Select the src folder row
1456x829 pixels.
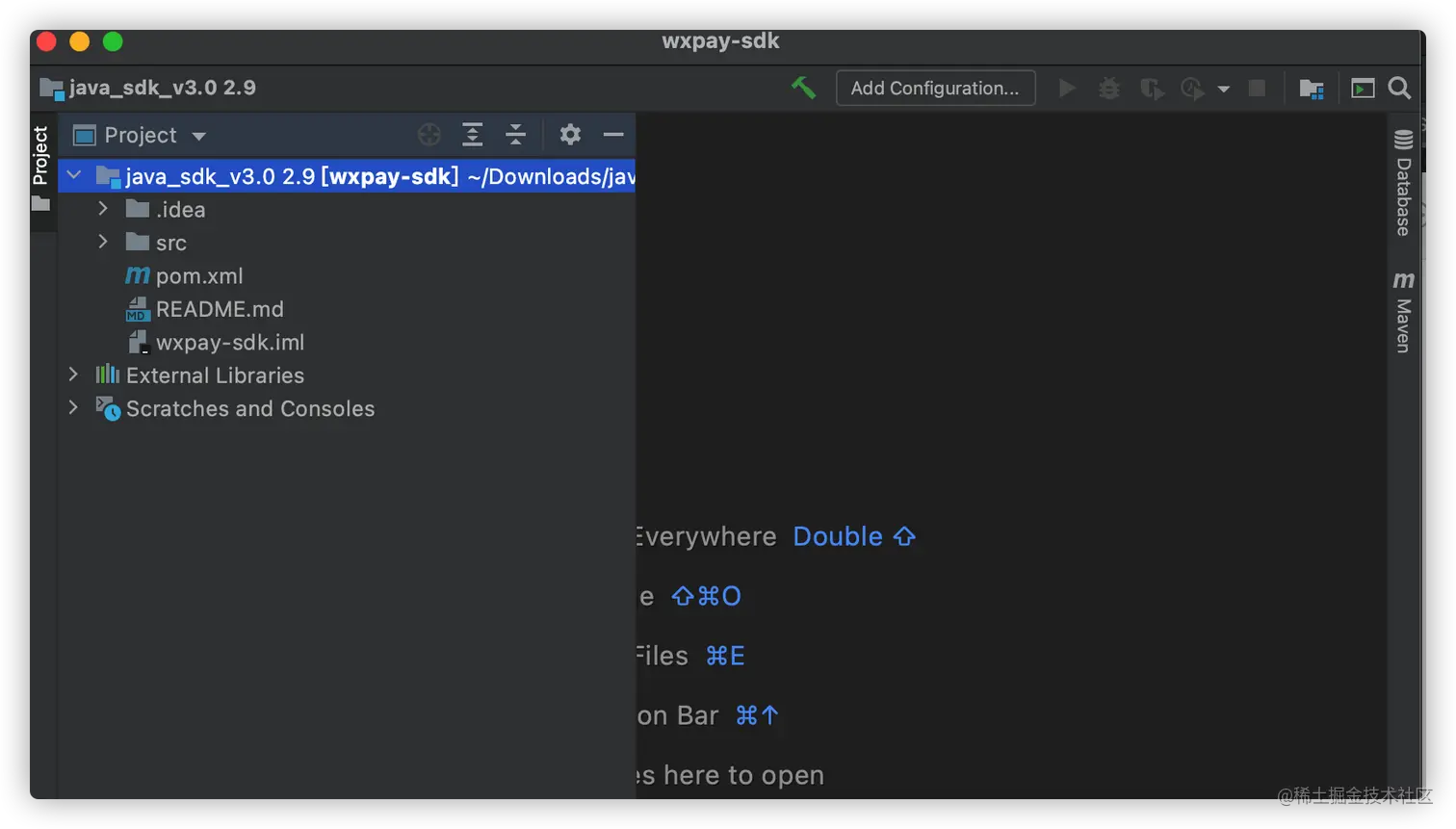347,243
